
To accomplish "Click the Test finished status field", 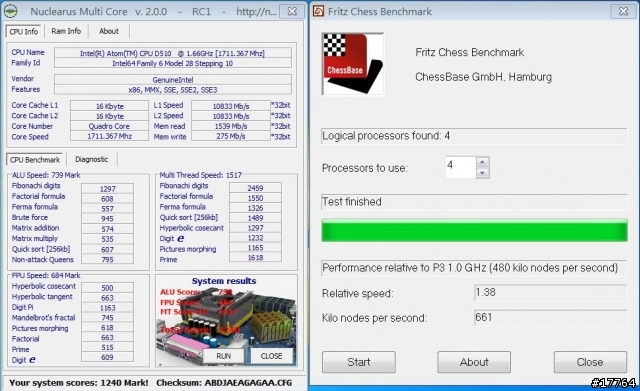I will (474, 202).
